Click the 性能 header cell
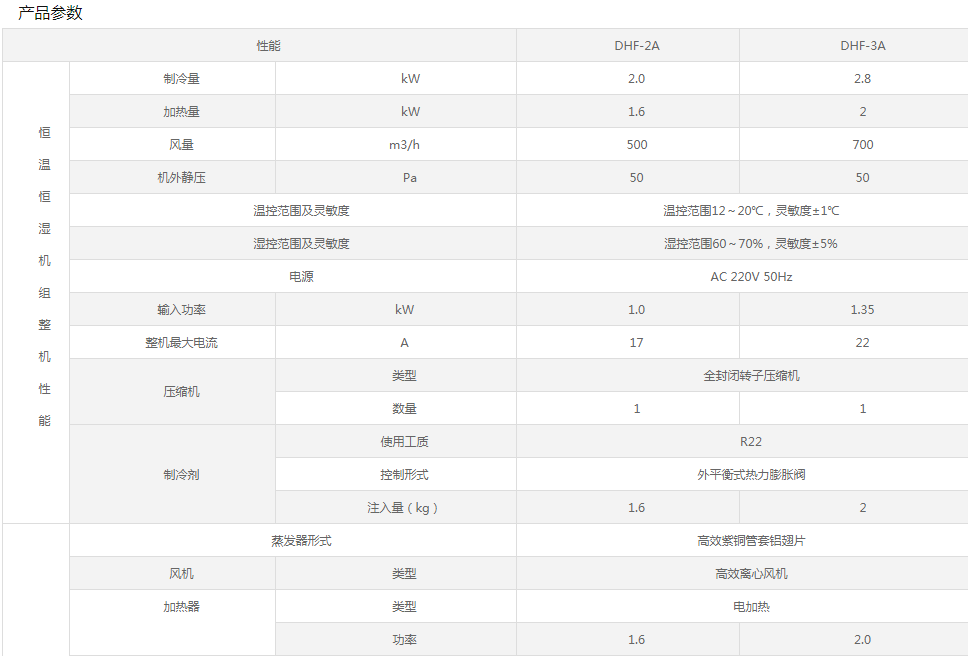This screenshot has height=656, width=968. click(268, 46)
